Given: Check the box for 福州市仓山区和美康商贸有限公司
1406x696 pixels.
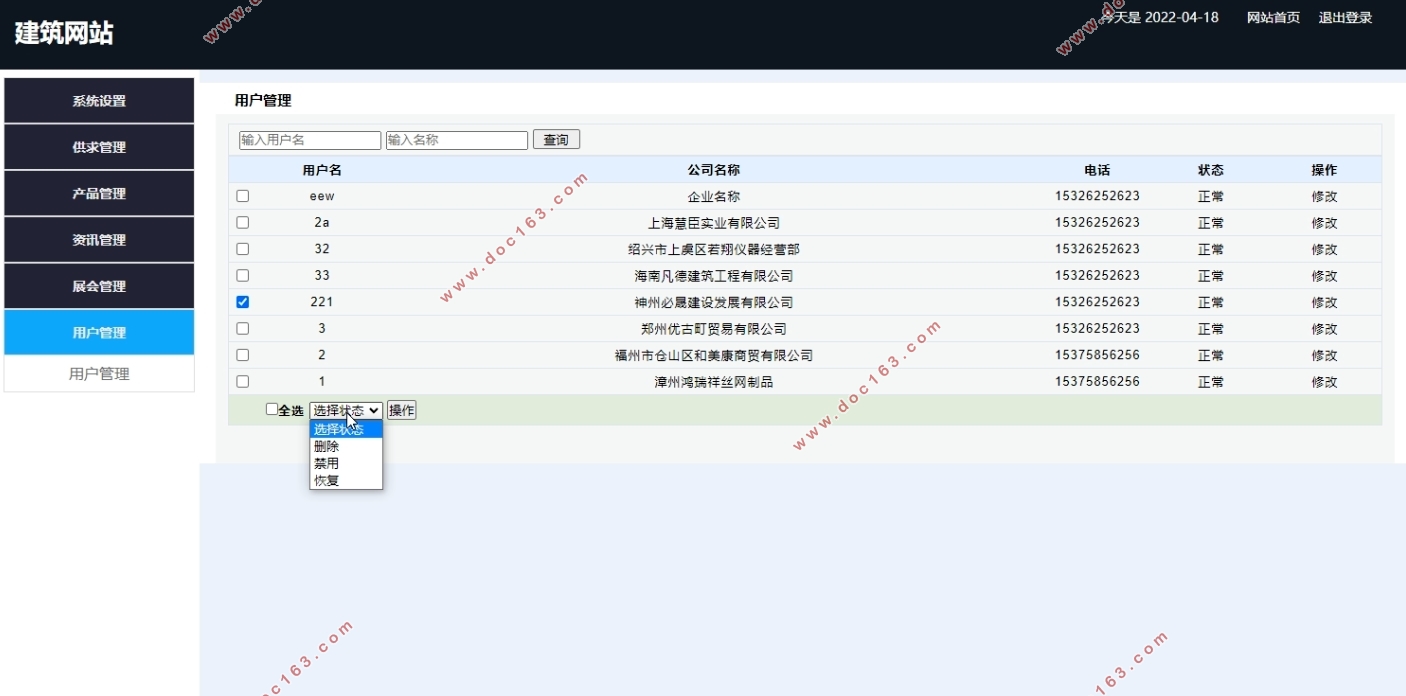Looking at the screenshot, I should 242,355.
